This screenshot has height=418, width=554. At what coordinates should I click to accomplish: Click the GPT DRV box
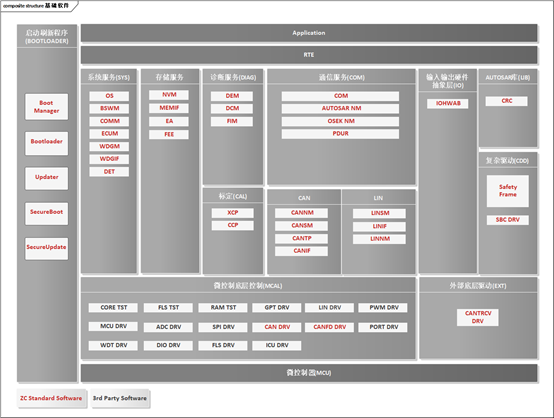pyautogui.click(x=277, y=307)
